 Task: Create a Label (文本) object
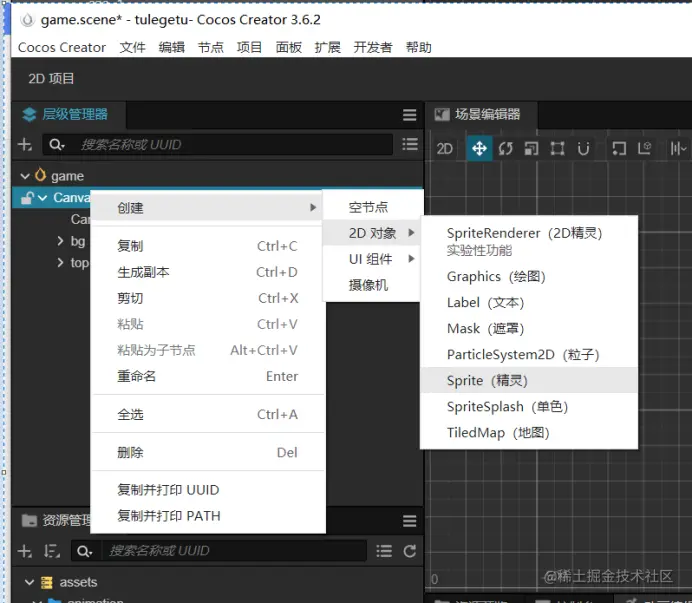click(529, 302)
